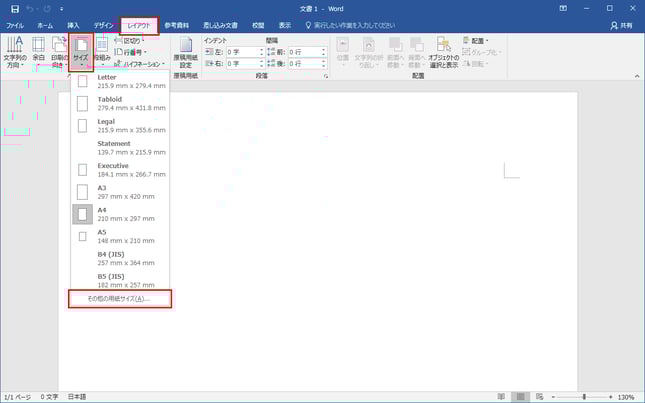645x403 pixels.
Task: Click the zoom slider handle
Action: (x=584, y=397)
